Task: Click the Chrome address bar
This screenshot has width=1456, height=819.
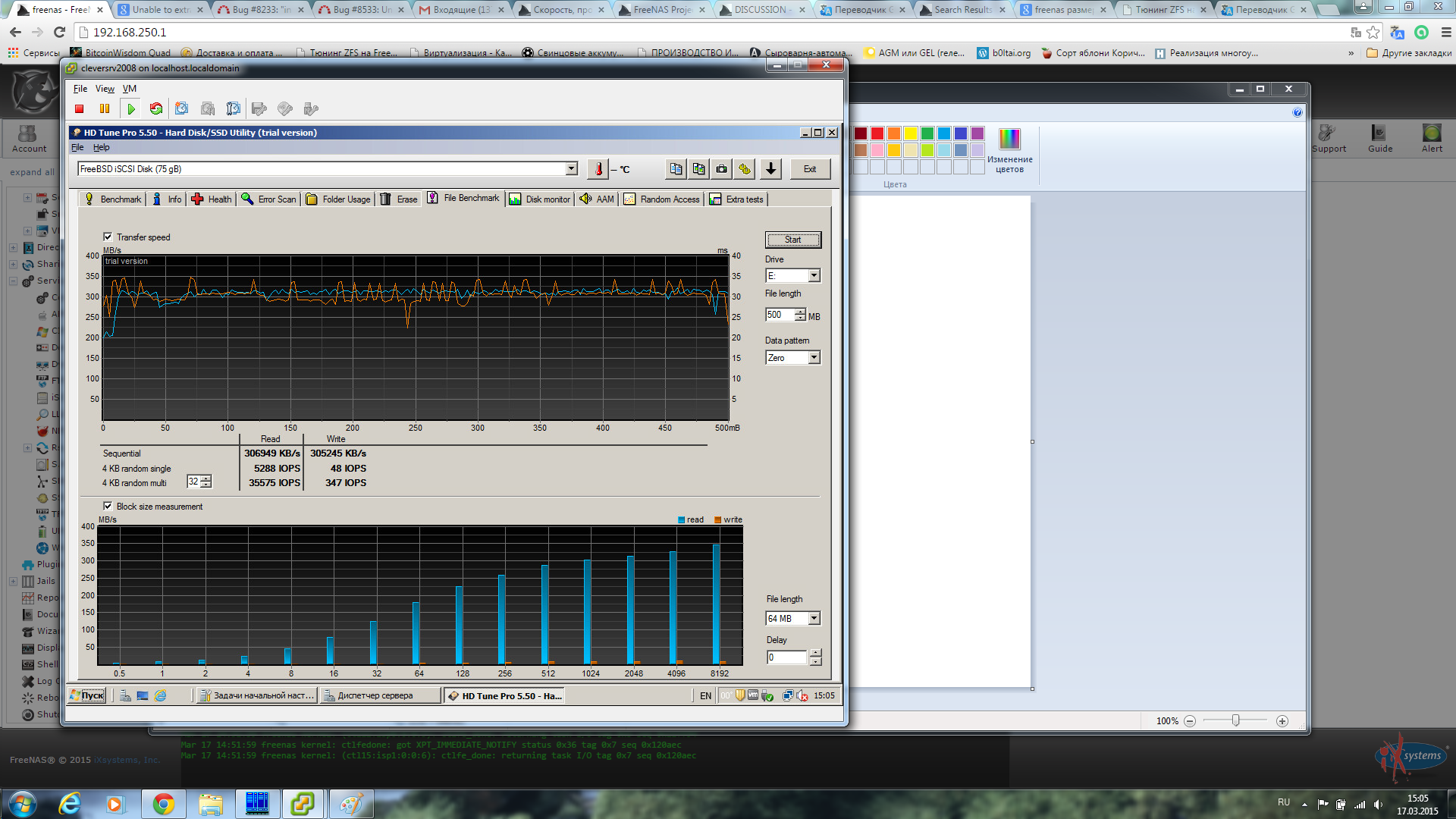Action: pos(713,33)
